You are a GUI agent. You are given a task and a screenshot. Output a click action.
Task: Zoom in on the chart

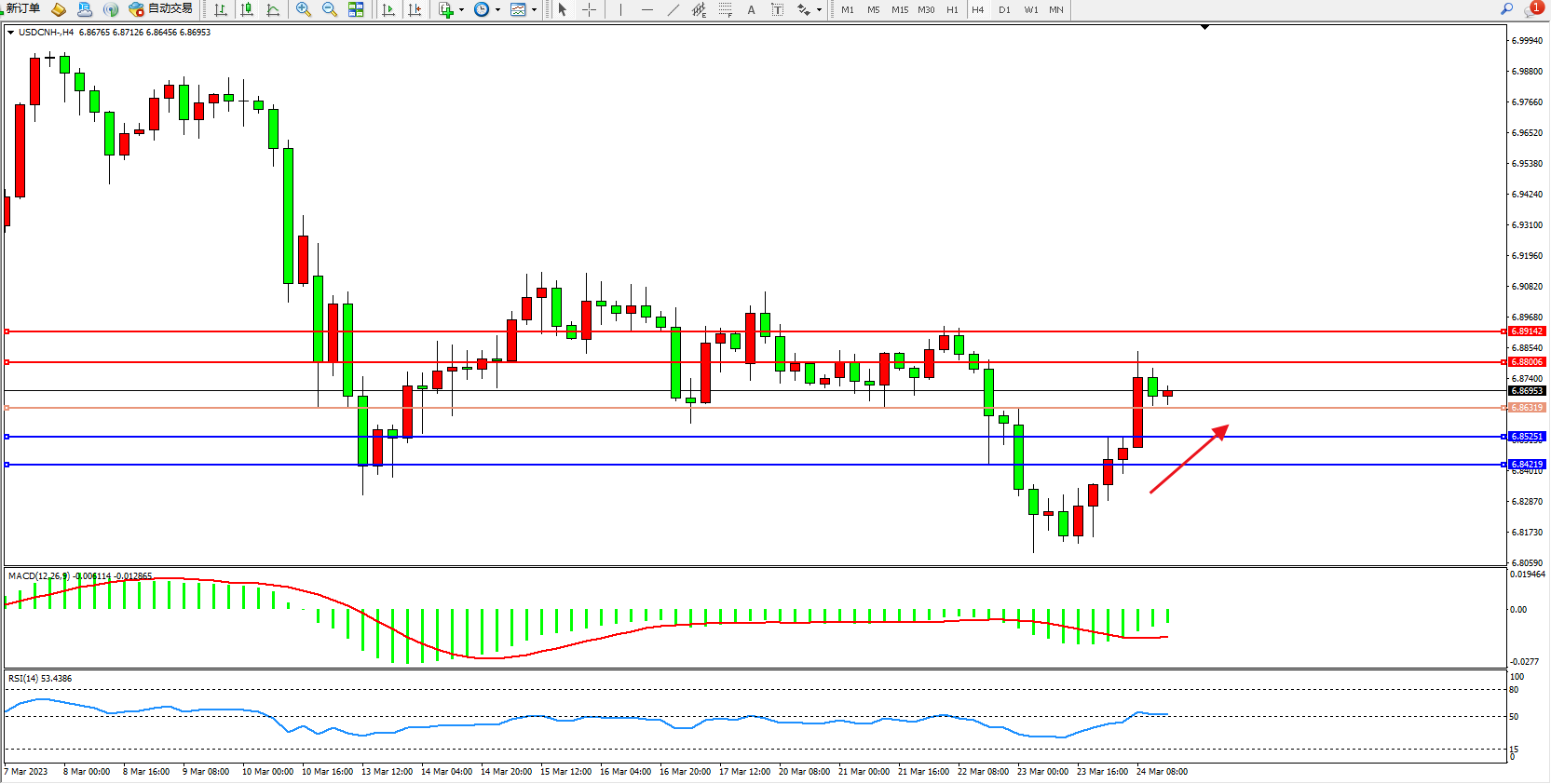pyautogui.click(x=304, y=9)
